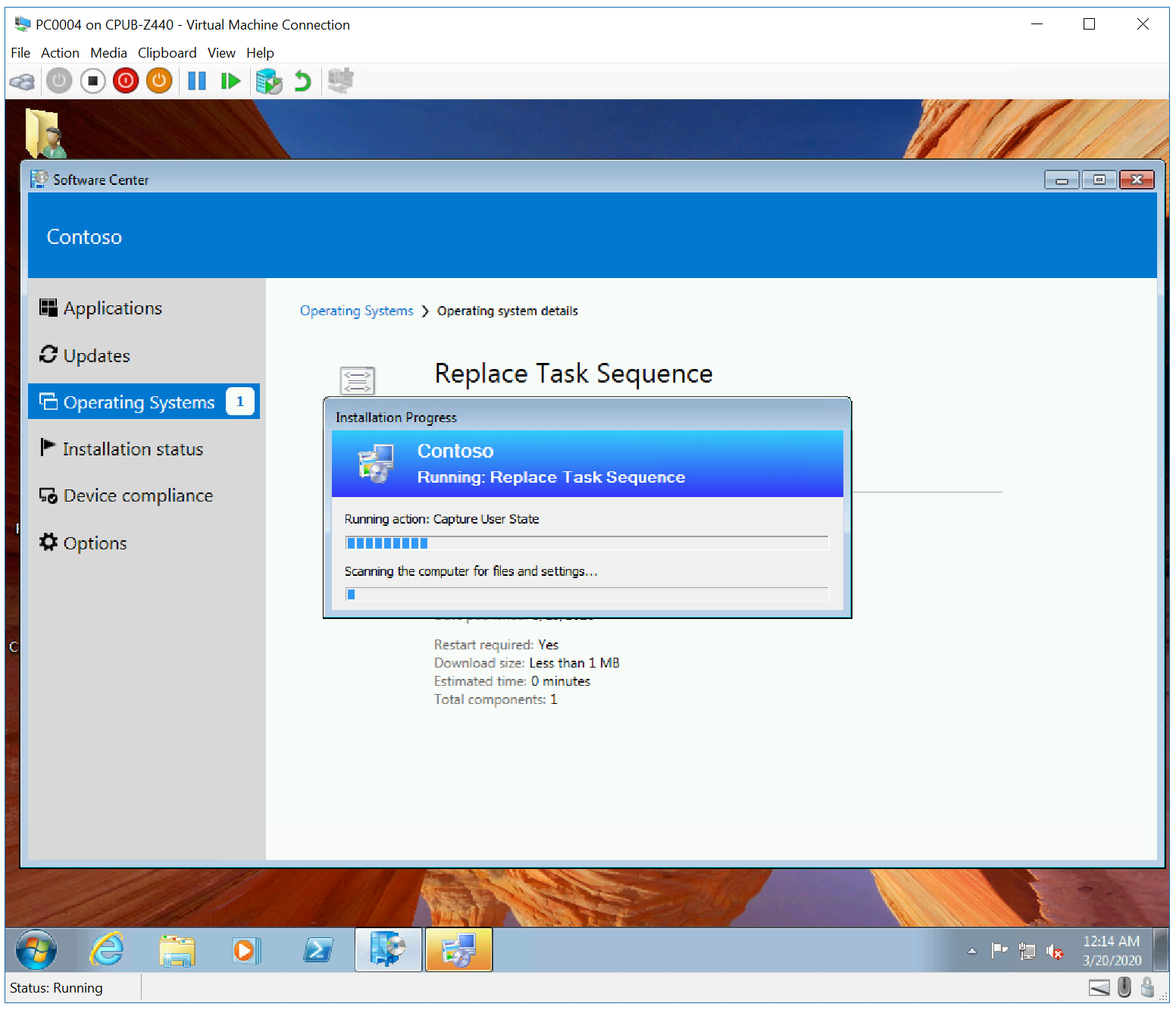The width and height of the screenshot is (1176, 1010).
Task: Follow the Operating Systems breadcrumb link
Action: coord(356,311)
